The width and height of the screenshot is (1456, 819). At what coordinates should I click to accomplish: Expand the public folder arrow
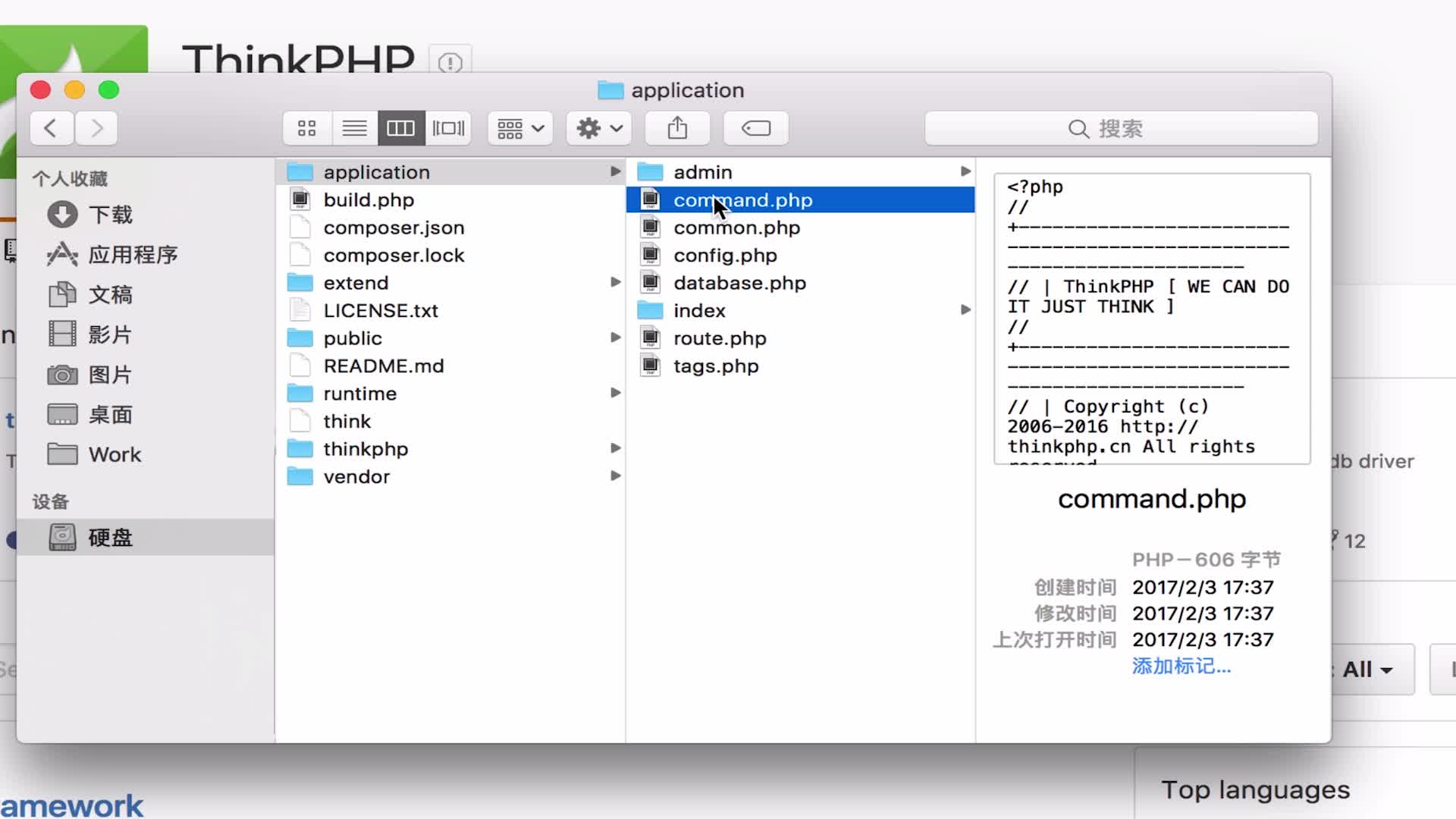tap(616, 337)
